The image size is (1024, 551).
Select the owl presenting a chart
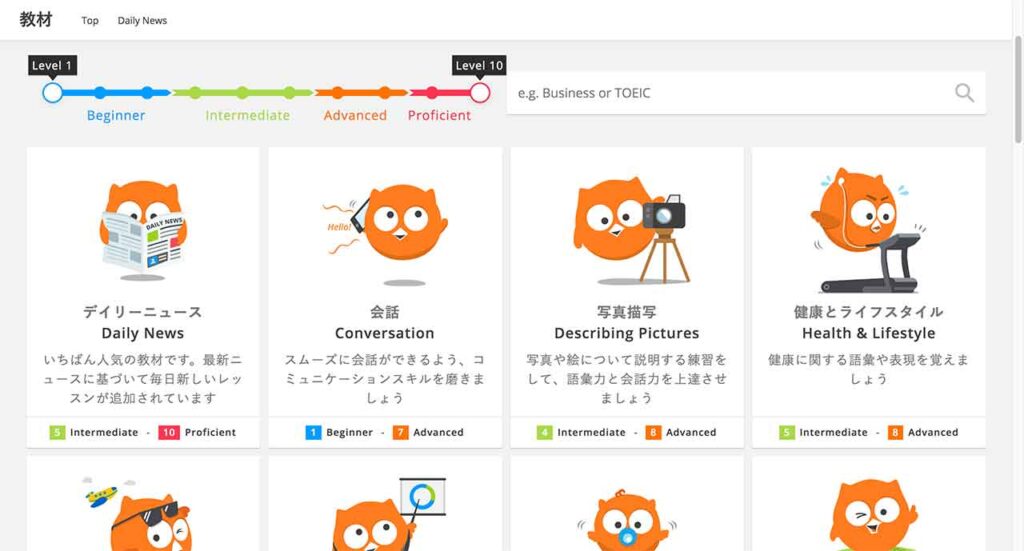click(x=385, y=514)
